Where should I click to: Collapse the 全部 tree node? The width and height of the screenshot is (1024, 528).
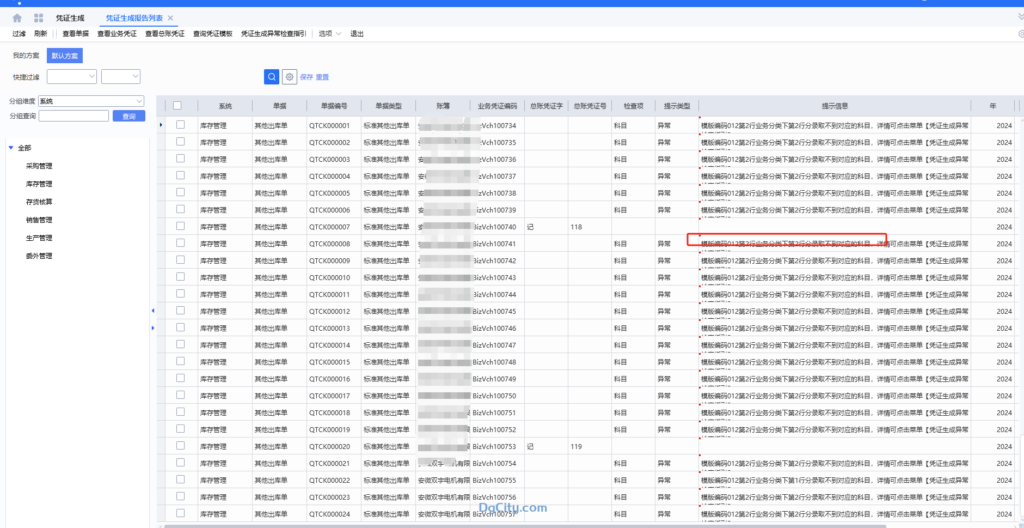tap(11, 148)
